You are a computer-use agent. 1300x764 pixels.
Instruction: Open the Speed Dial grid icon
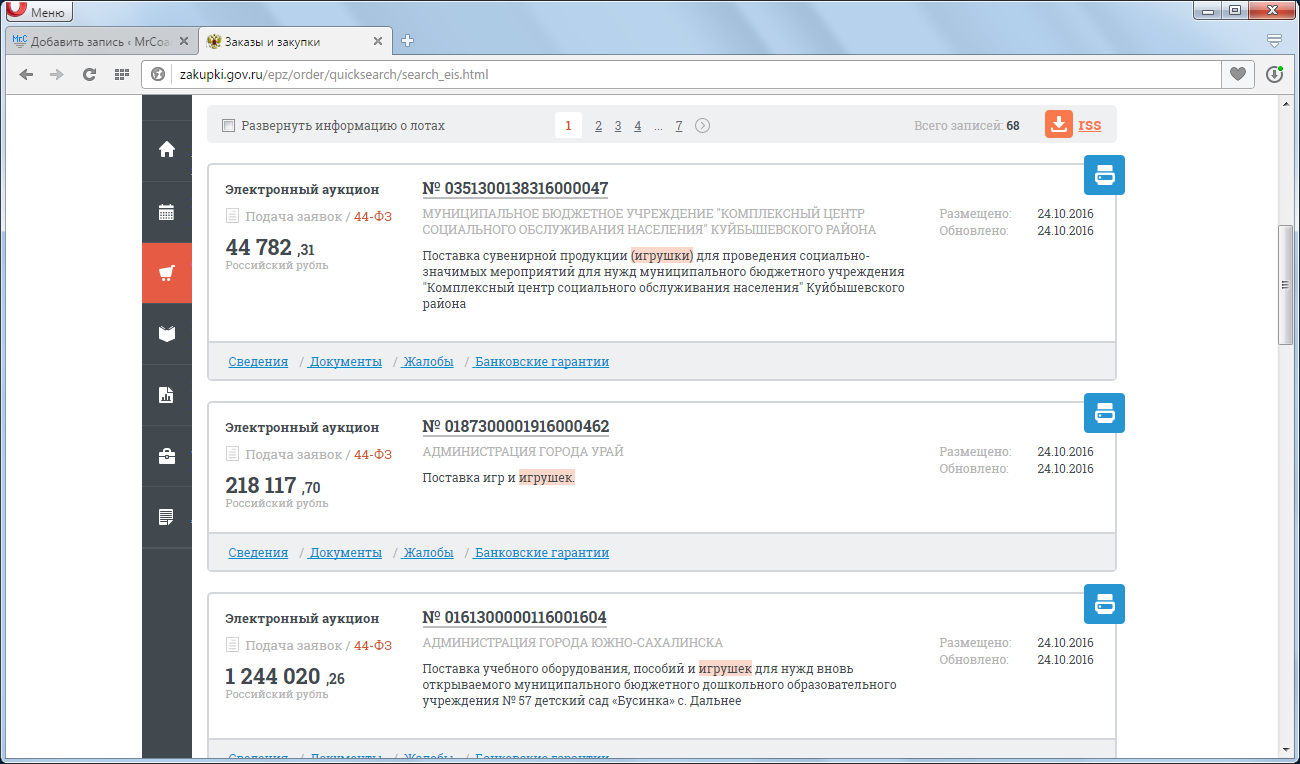[x=122, y=74]
